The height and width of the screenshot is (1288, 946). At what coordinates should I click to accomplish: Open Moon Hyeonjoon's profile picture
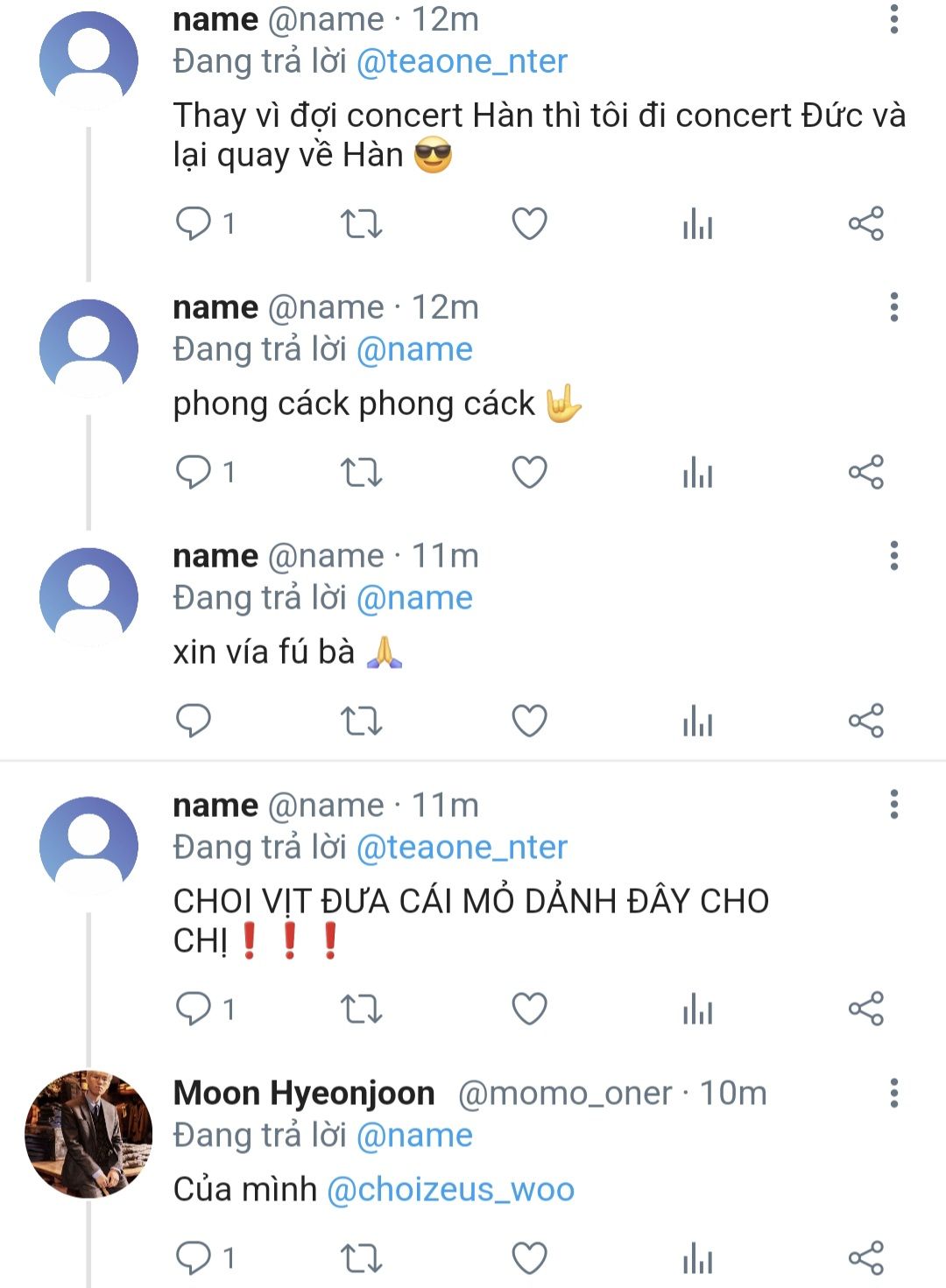click(88, 1134)
